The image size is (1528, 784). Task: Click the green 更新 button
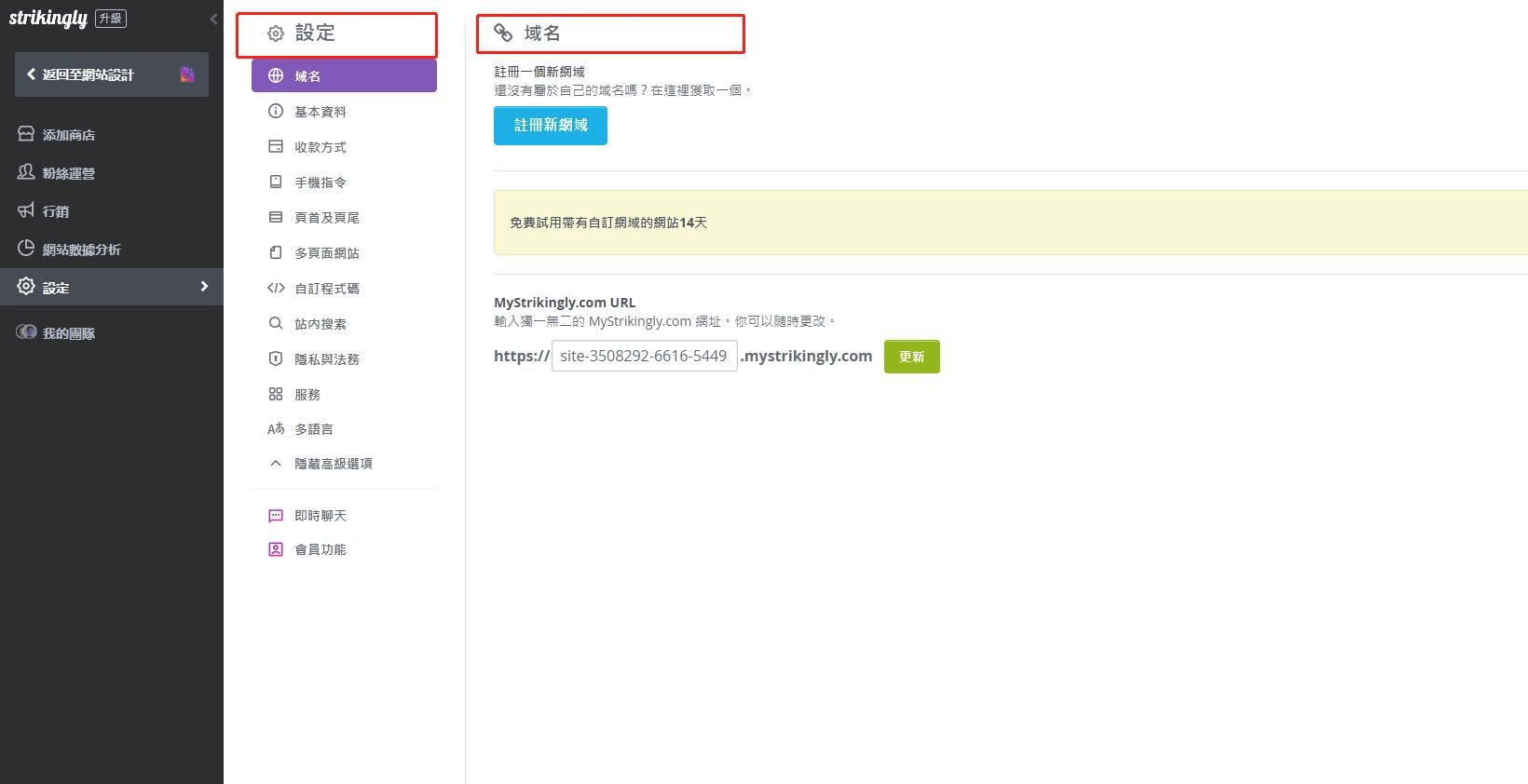coord(912,357)
